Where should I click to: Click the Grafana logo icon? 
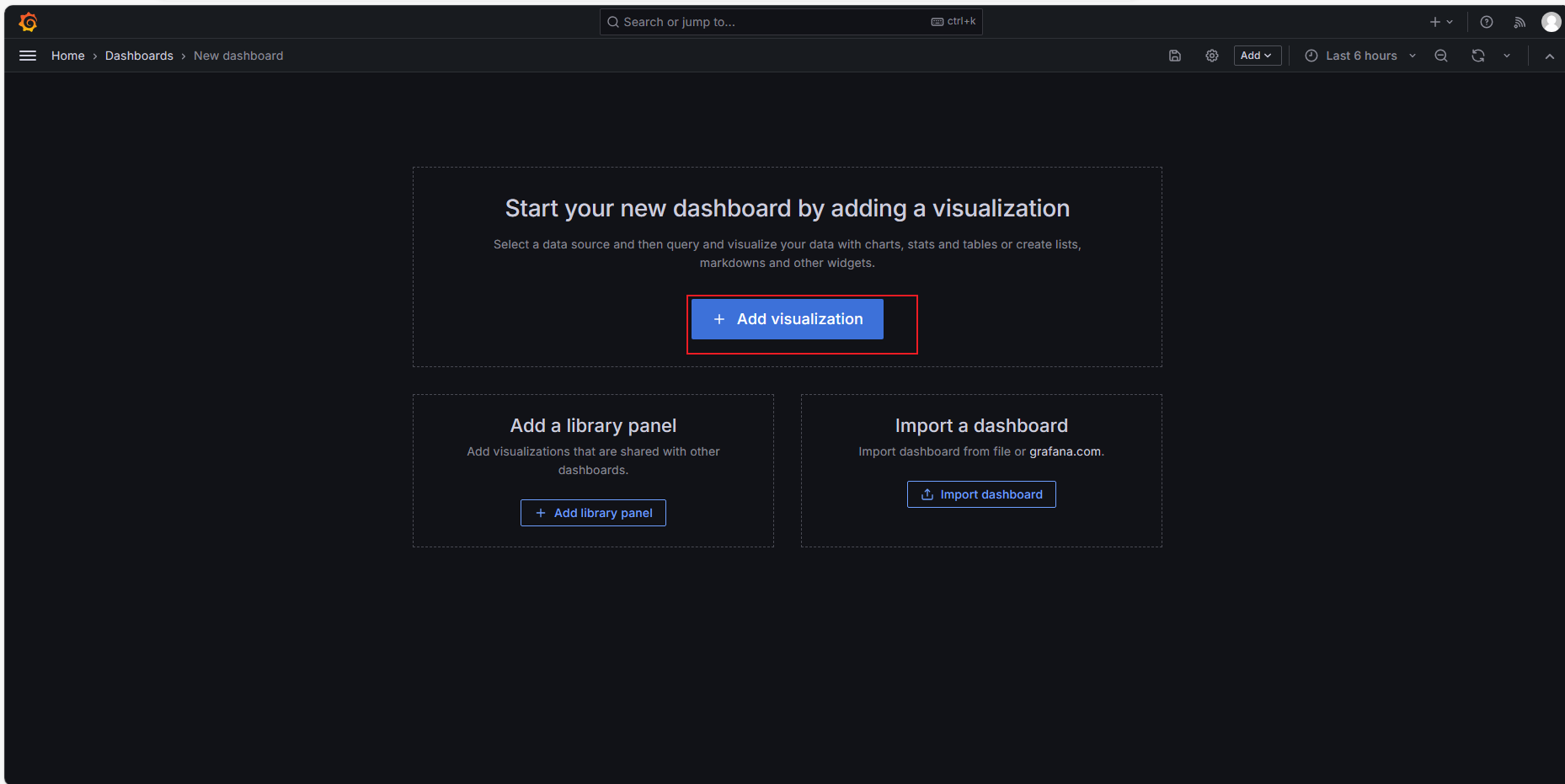tap(28, 22)
